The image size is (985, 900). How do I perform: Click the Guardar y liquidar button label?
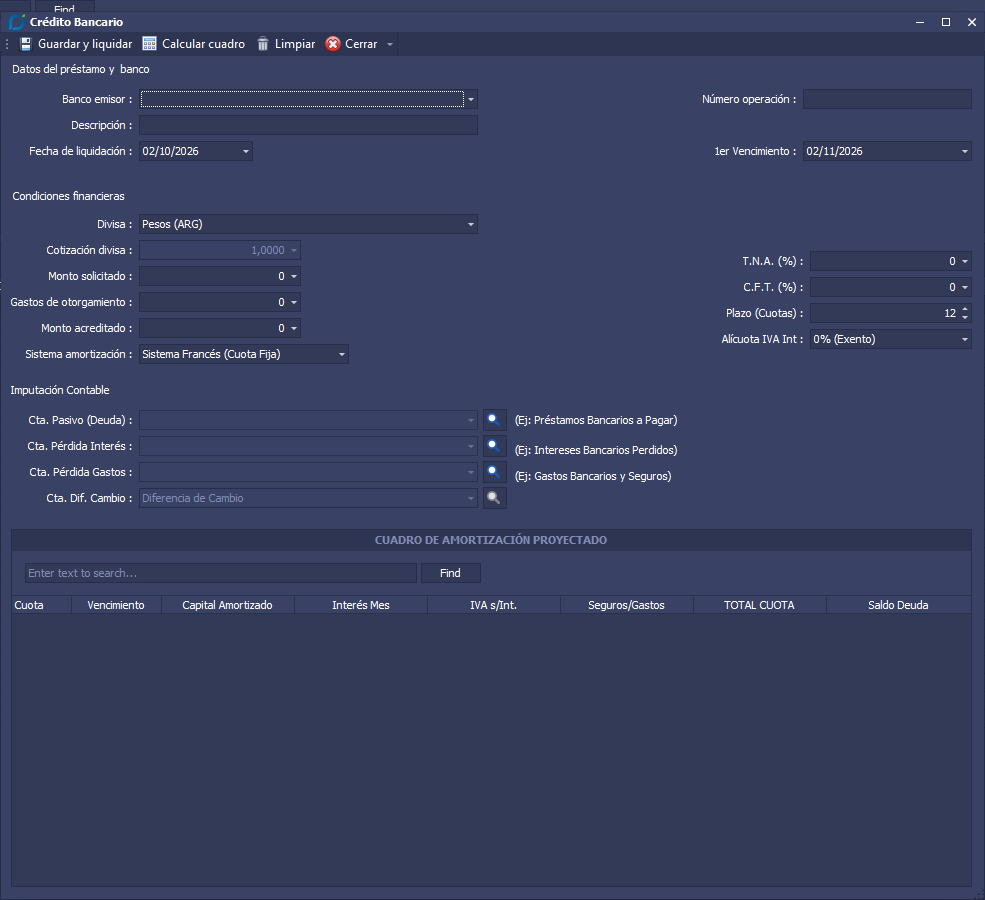pos(85,44)
